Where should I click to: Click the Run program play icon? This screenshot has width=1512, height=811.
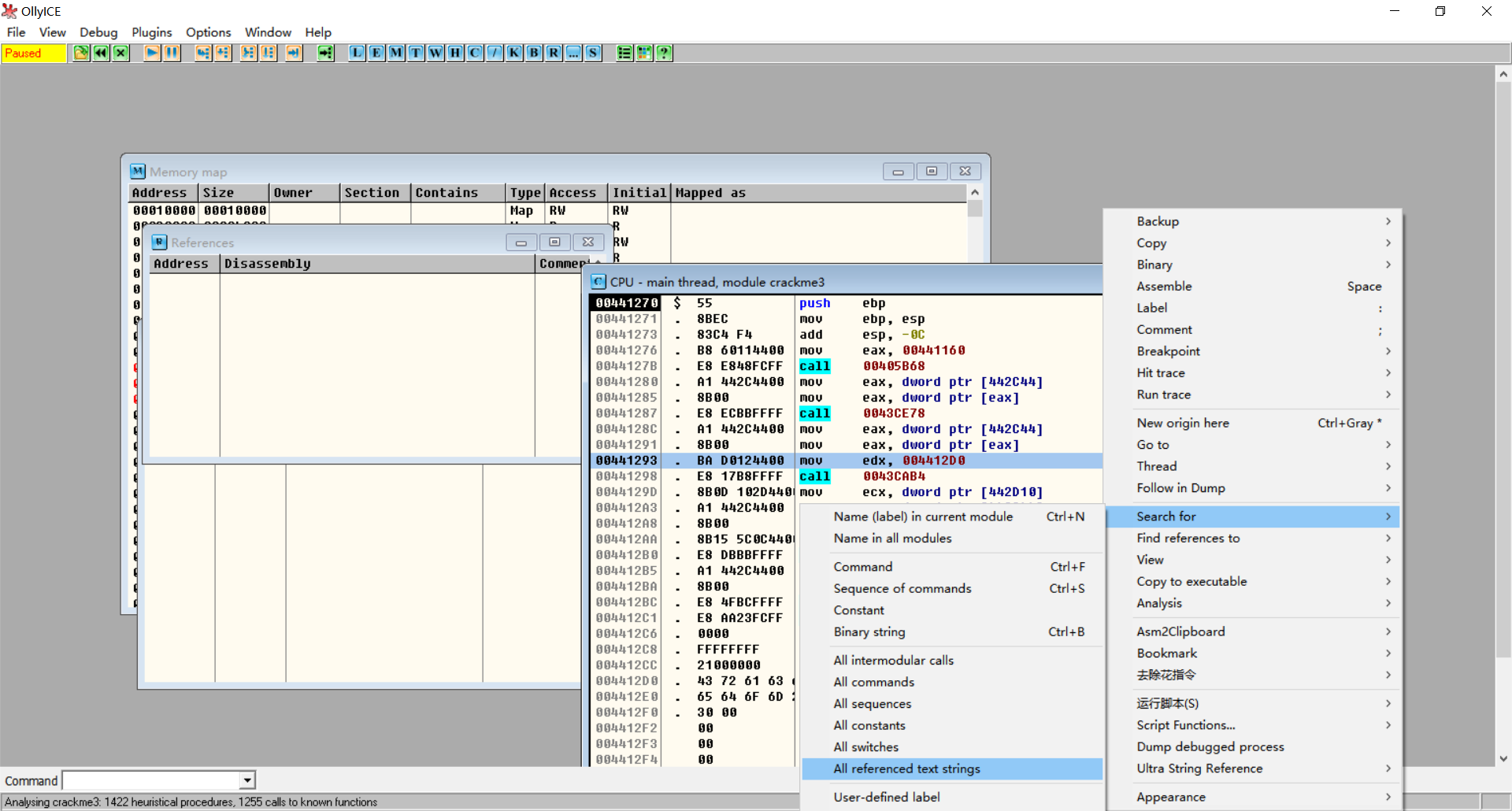click(x=152, y=53)
